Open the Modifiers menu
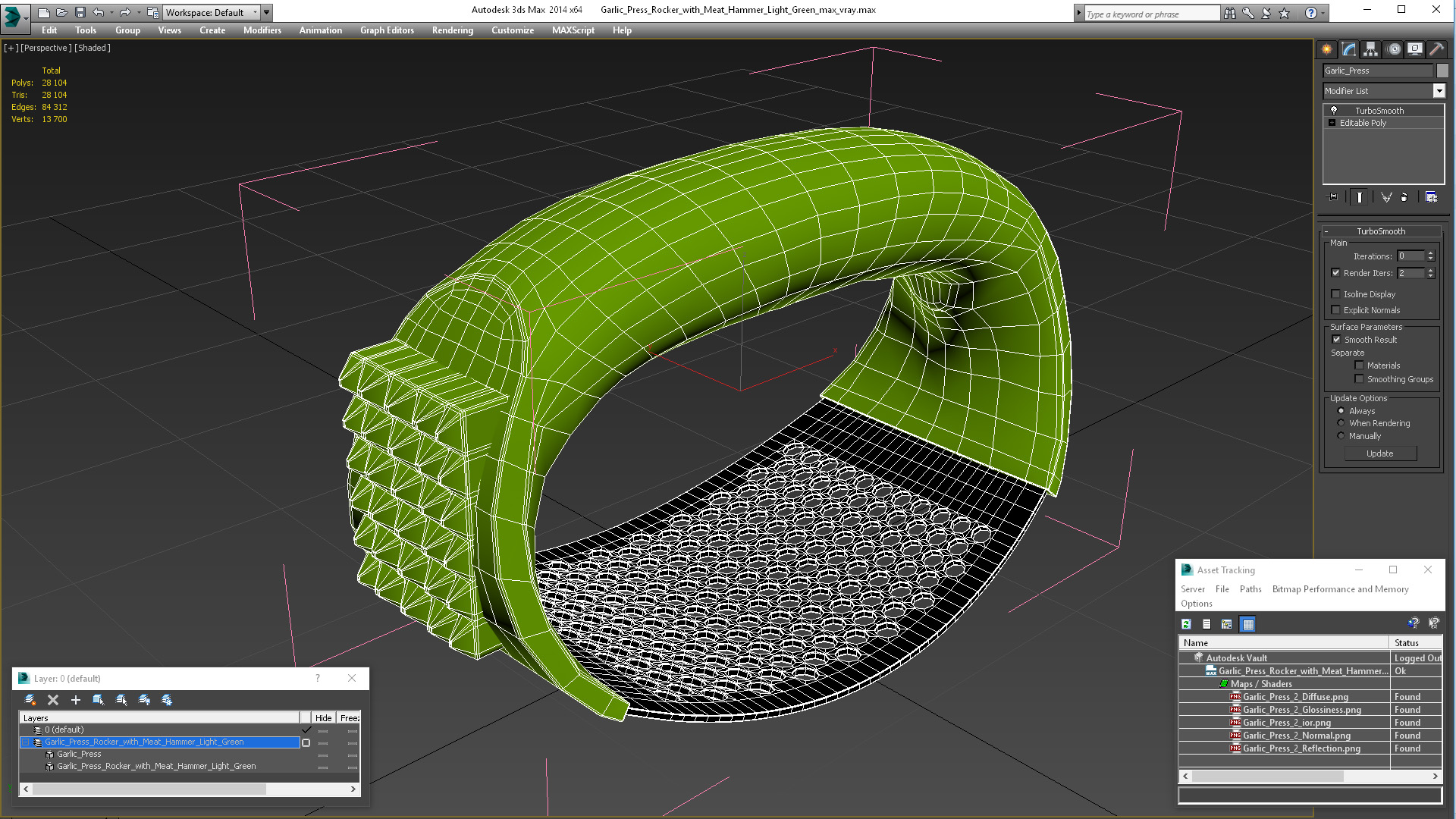The height and width of the screenshot is (819, 1456). coord(262,30)
